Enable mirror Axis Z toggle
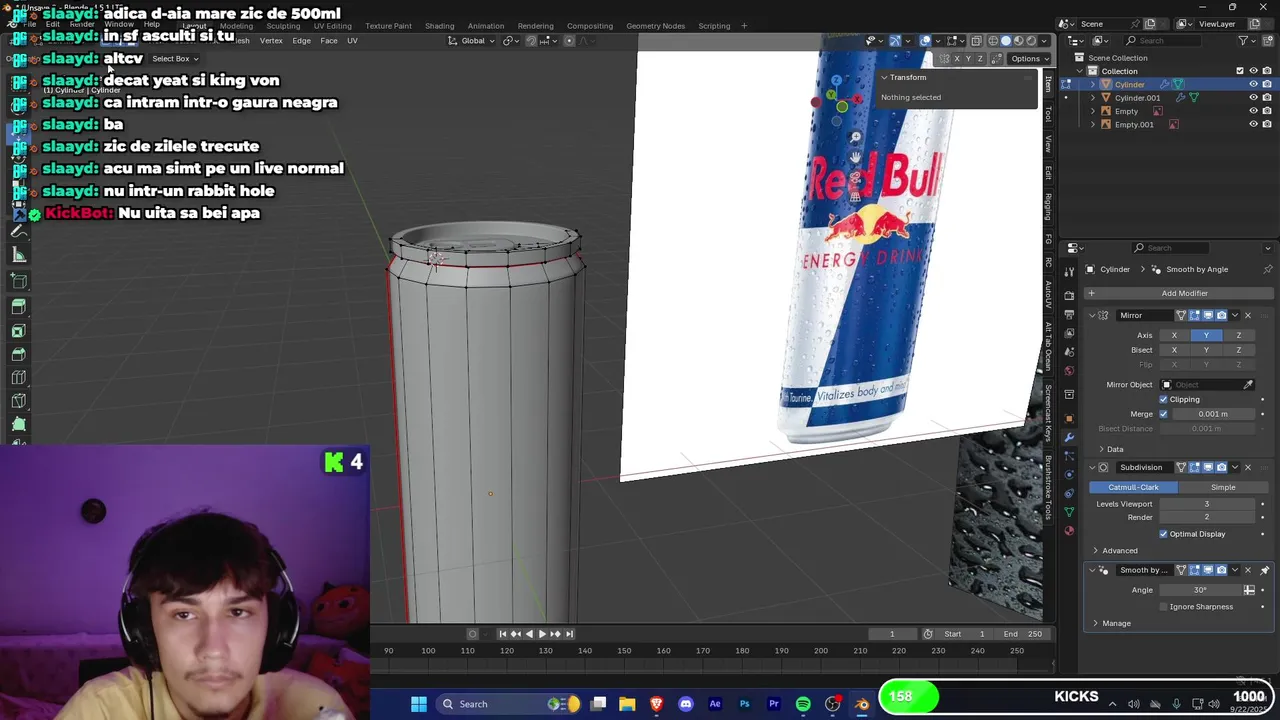The height and width of the screenshot is (720, 1280). [x=1238, y=335]
